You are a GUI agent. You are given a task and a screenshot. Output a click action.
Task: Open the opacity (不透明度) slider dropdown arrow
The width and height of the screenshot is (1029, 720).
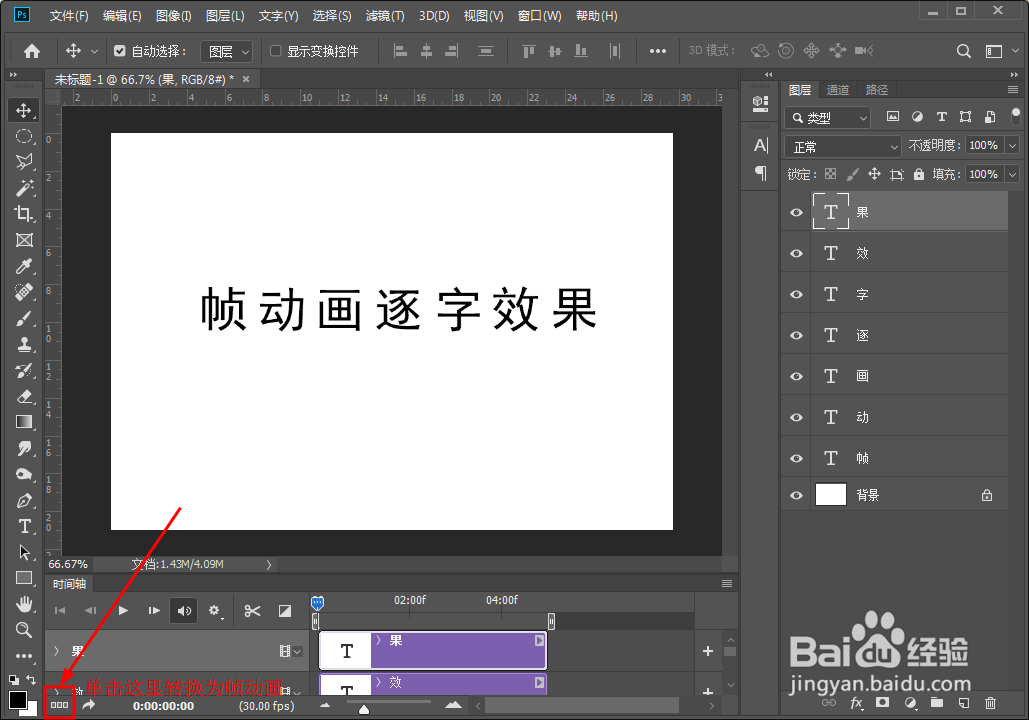[x=1013, y=145]
